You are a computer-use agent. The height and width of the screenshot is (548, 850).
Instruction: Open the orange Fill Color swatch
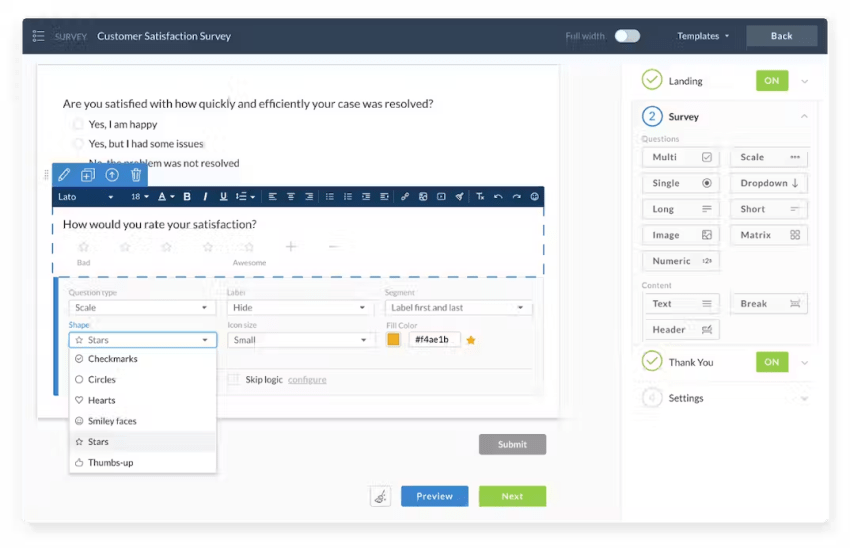394,340
